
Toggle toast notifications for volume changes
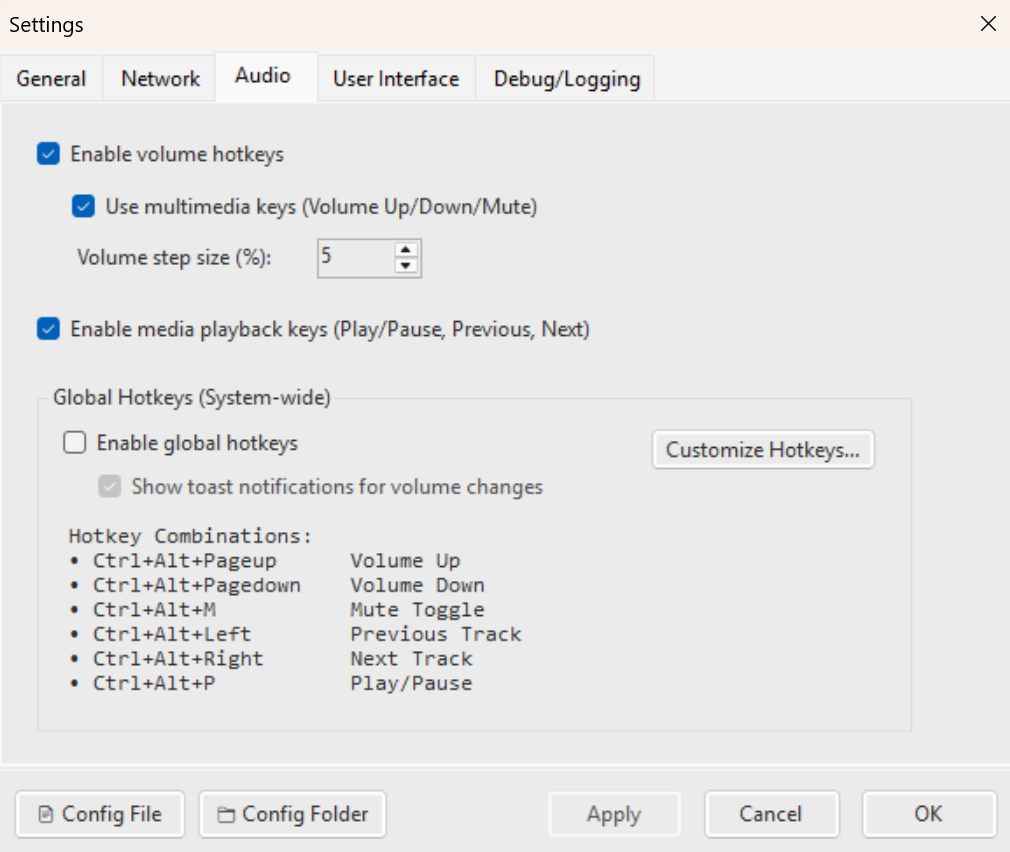pos(110,487)
